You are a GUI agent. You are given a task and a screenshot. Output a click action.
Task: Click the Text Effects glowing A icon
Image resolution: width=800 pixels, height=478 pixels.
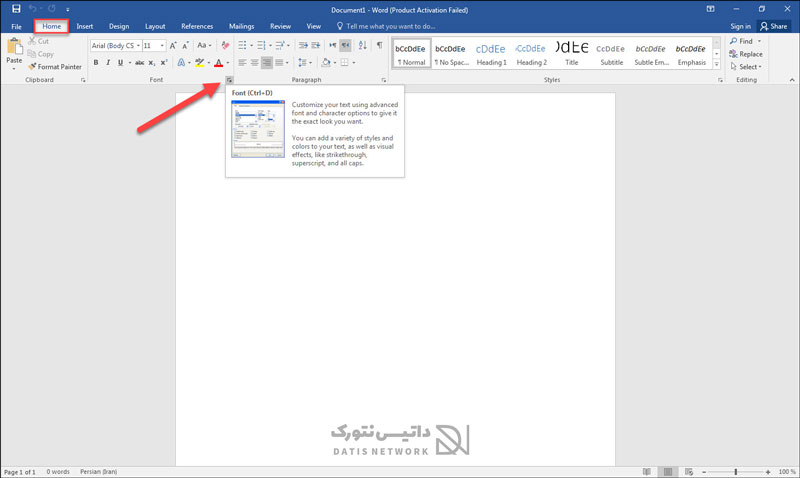click(x=181, y=63)
